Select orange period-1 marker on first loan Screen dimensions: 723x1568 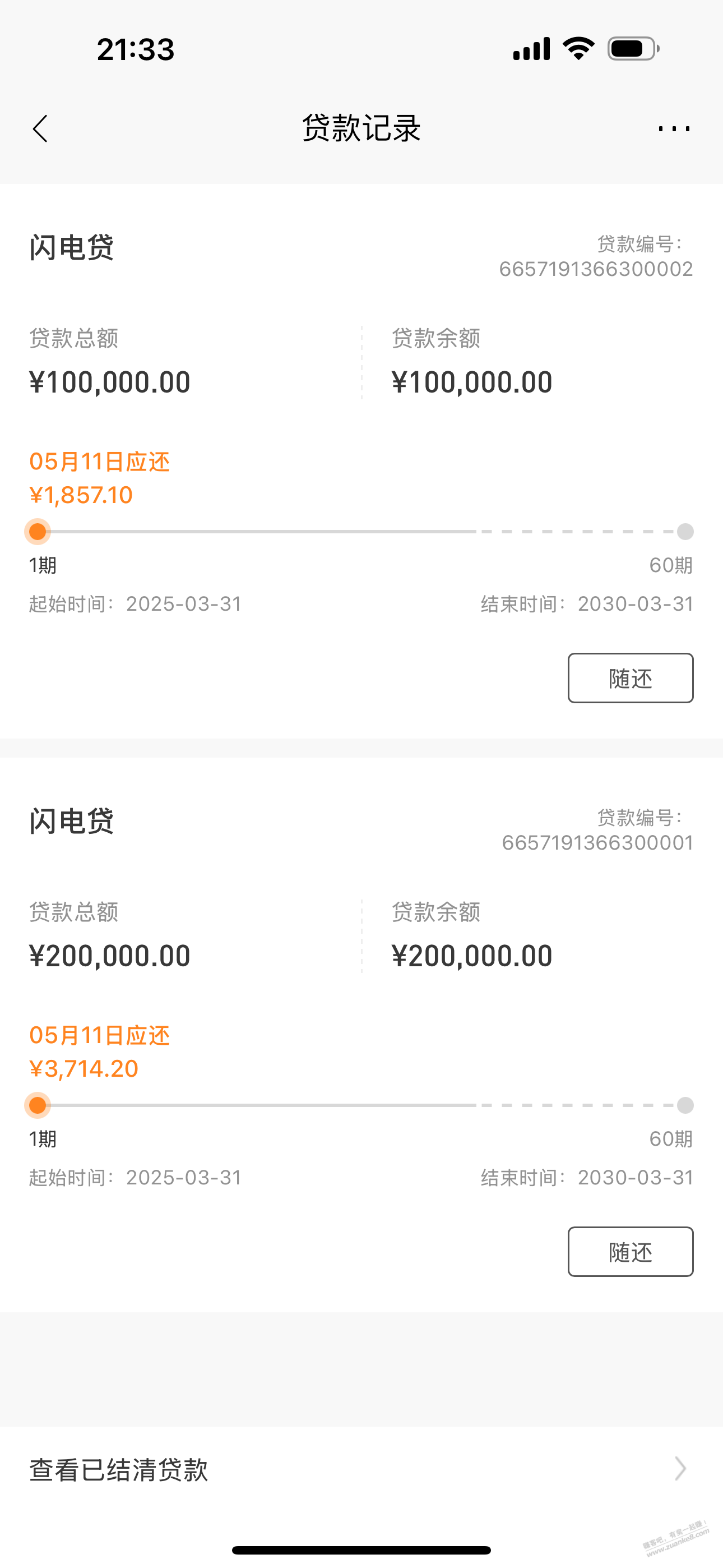tap(38, 532)
